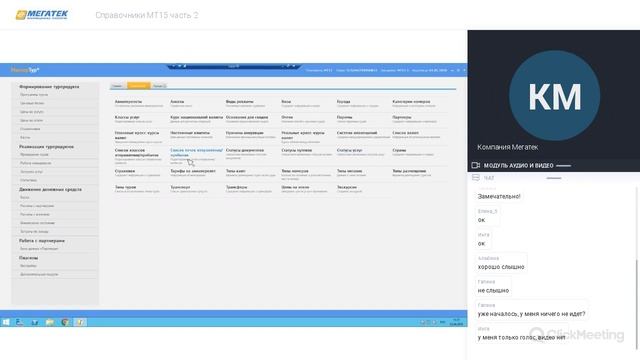Select Статистика in the sidebar
Image resolution: width=640 pixels, height=360 pixels.
tap(28, 180)
